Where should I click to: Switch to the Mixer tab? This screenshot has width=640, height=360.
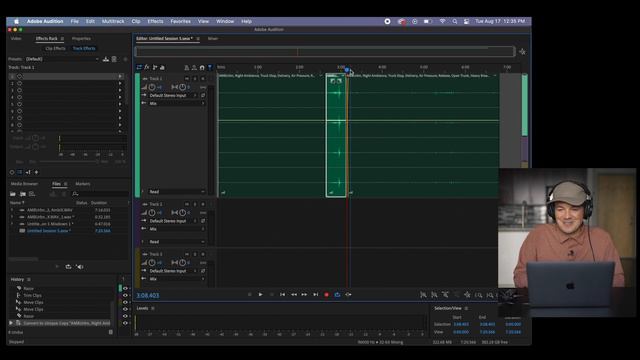[x=213, y=38]
